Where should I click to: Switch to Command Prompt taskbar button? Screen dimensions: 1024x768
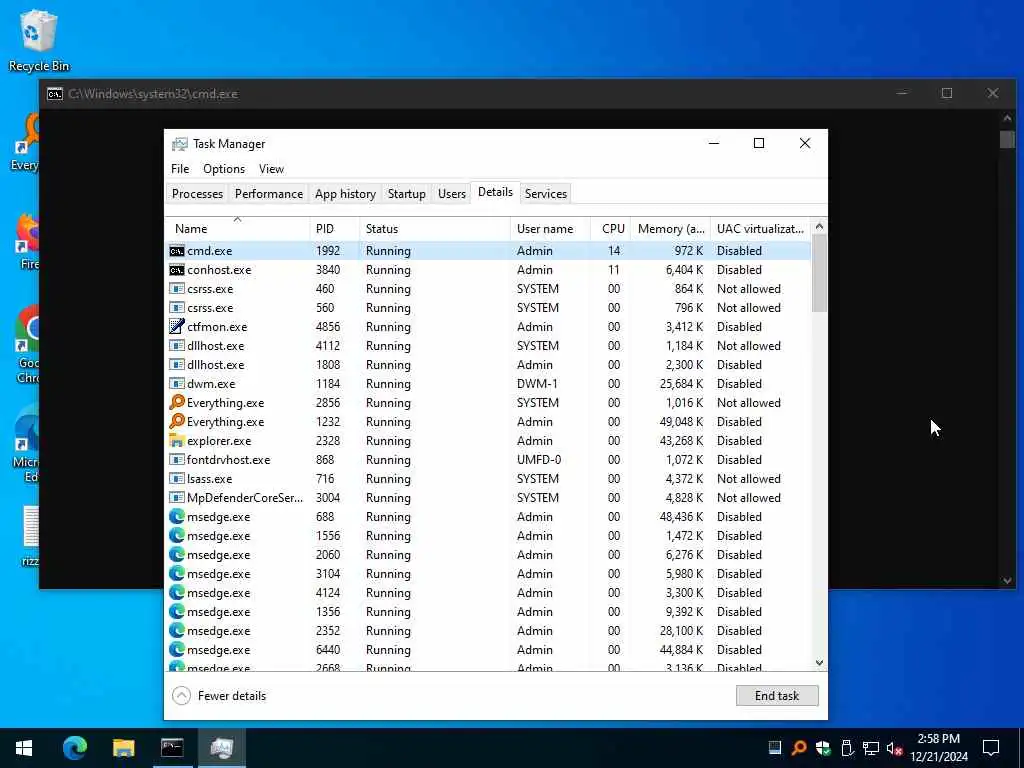pyautogui.click(x=172, y=748)
